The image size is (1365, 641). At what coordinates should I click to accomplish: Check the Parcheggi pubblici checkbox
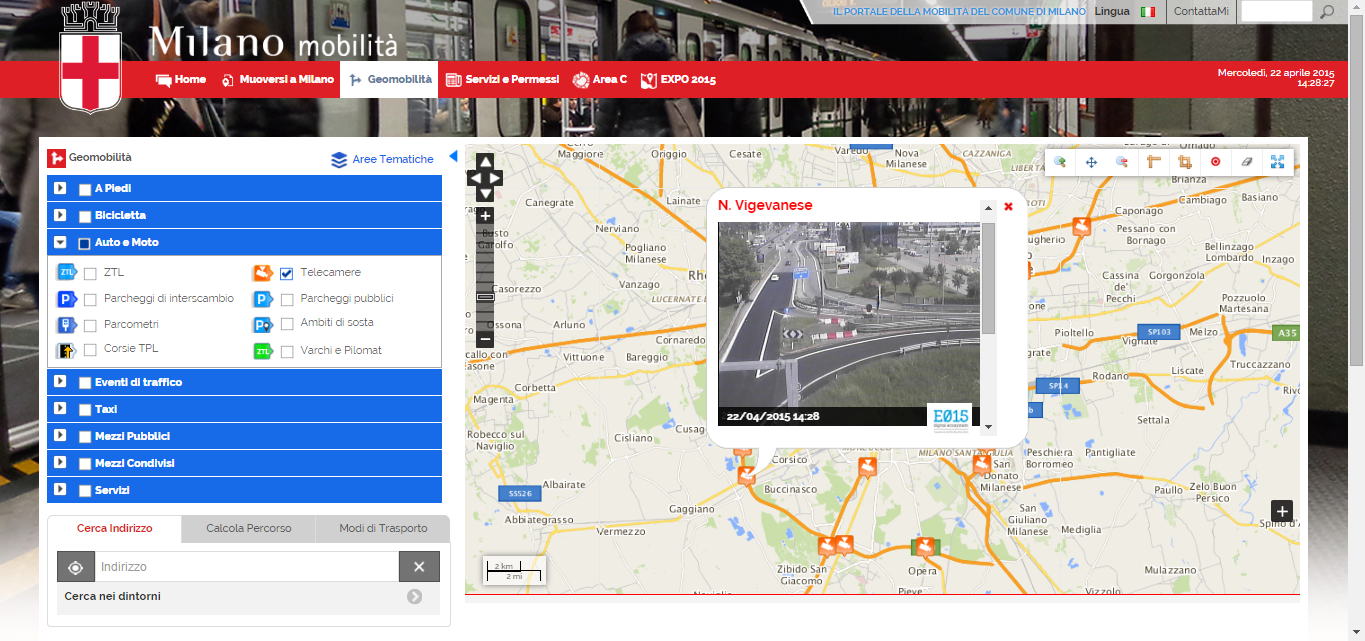287,299
